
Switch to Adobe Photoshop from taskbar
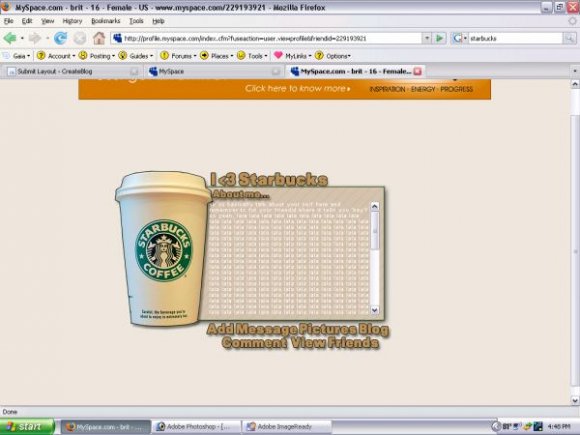(x=197, y=427)
